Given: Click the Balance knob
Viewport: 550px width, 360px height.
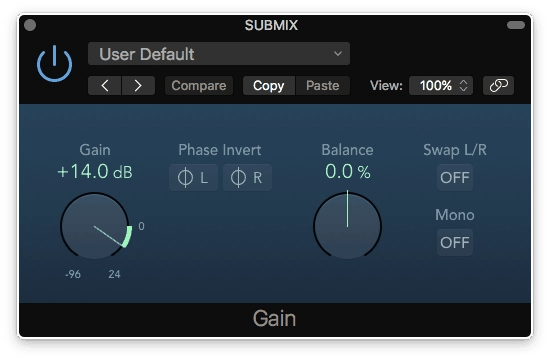Looking at the screenshot, I should pos(347,226).
